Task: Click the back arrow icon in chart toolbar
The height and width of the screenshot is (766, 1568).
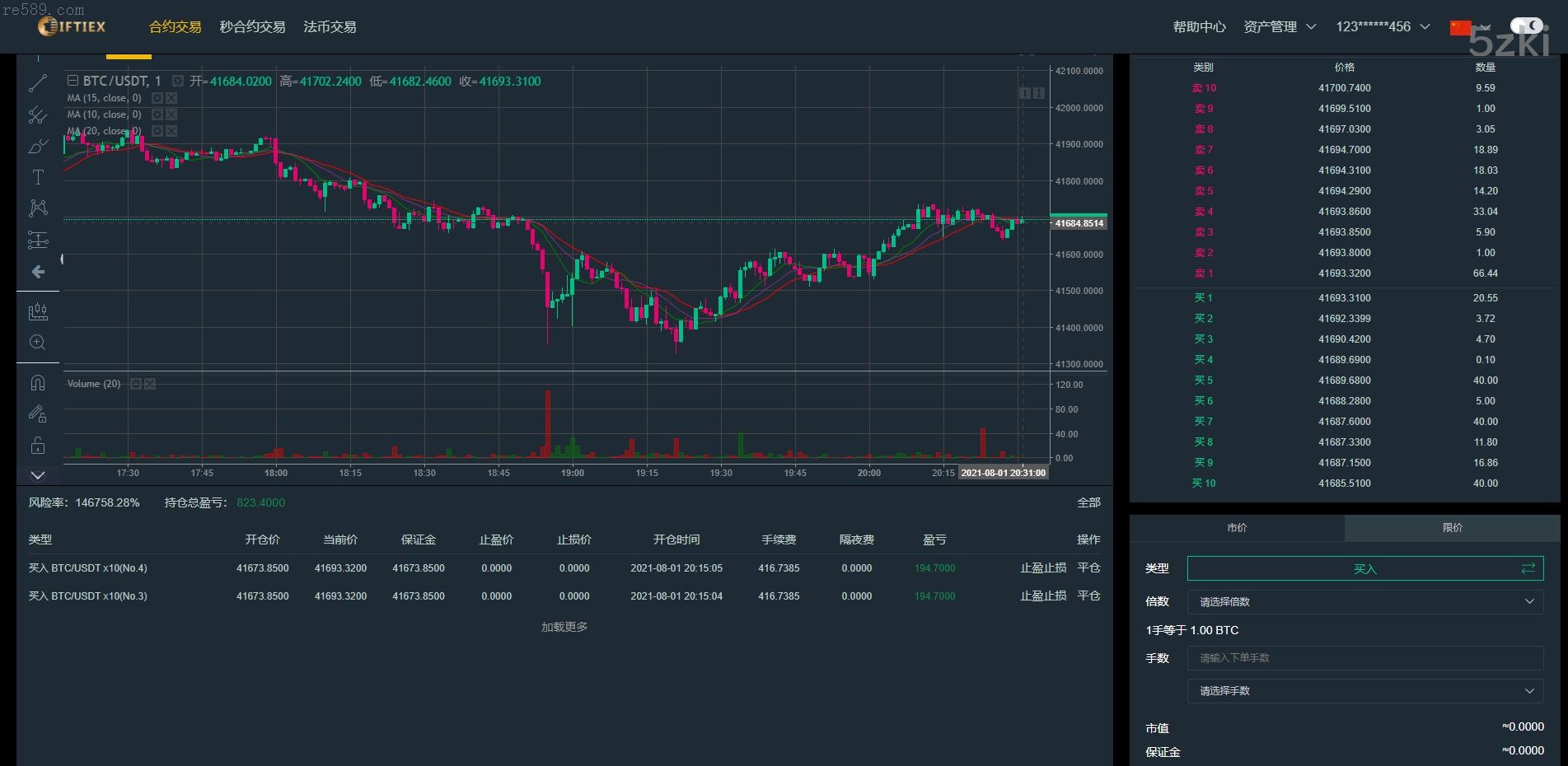Action: (38, 272)
